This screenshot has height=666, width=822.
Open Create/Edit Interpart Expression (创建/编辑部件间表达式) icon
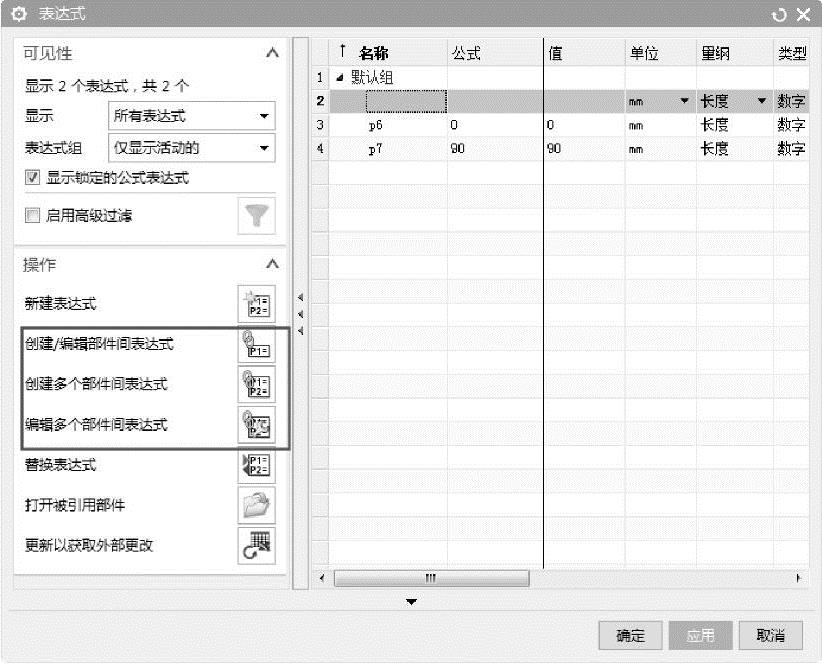[256, 345]
